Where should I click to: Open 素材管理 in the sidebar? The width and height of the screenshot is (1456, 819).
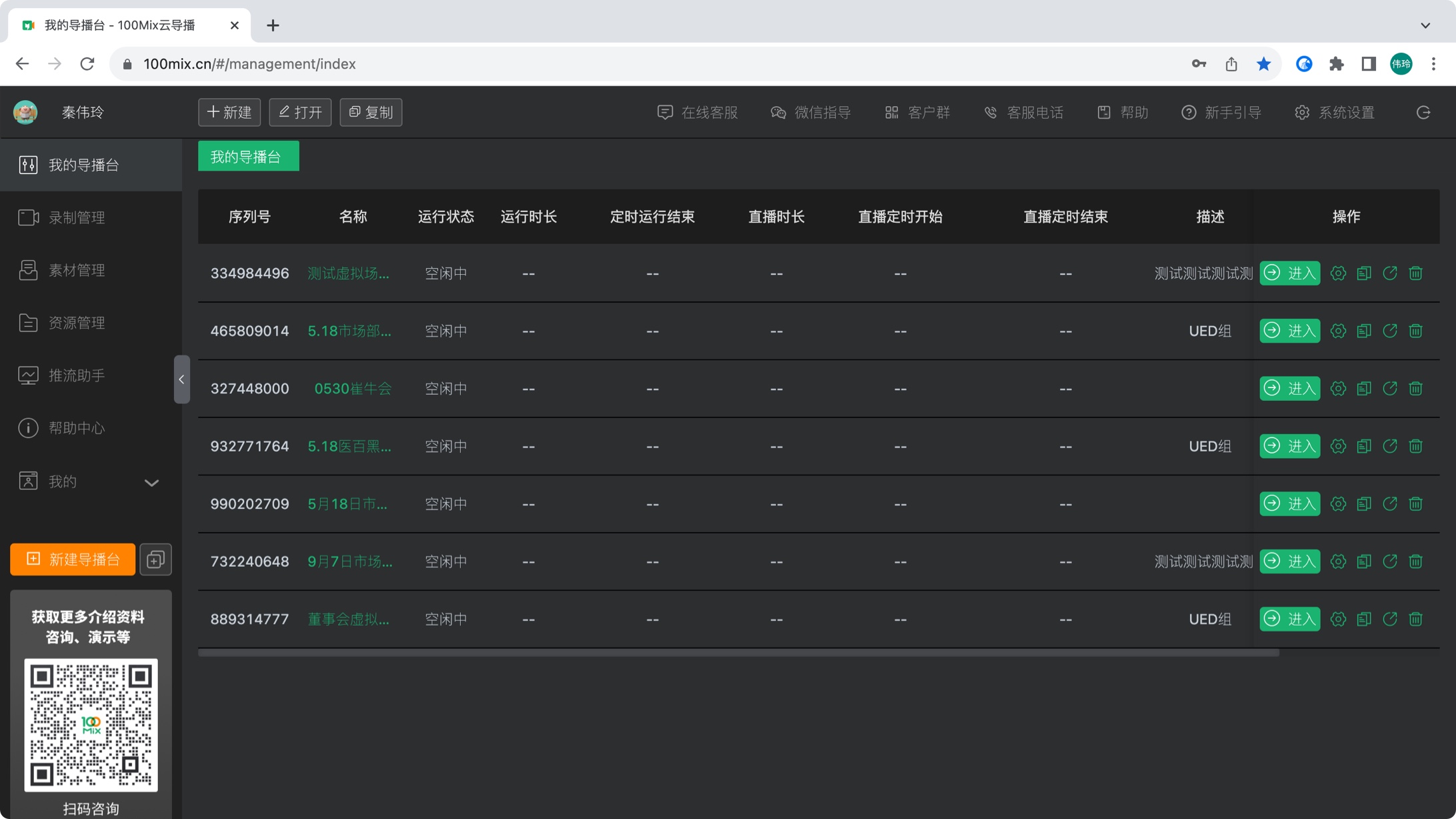point(91,270)
